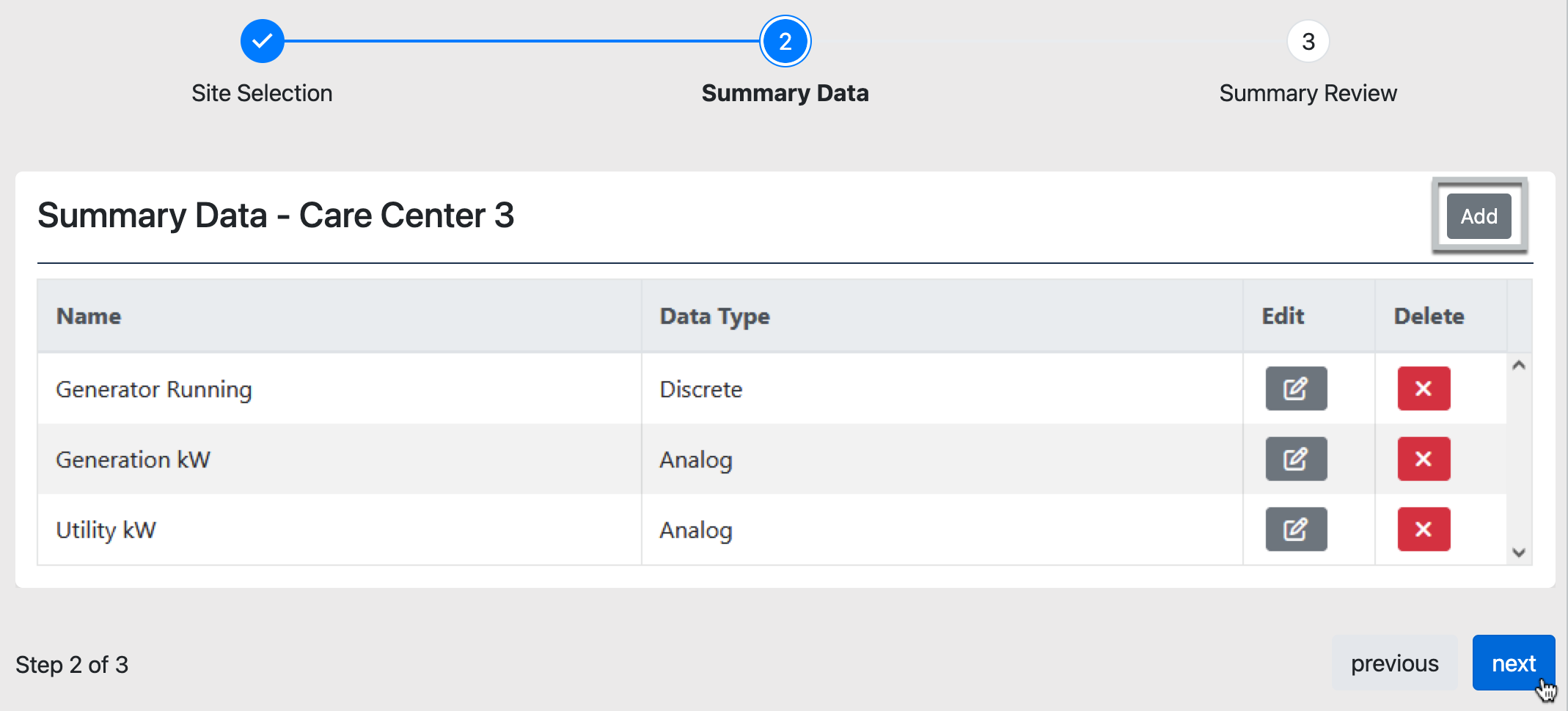1568x711 pixels.
Task: Return to the previous step
Action: (x=1394, y=663)
